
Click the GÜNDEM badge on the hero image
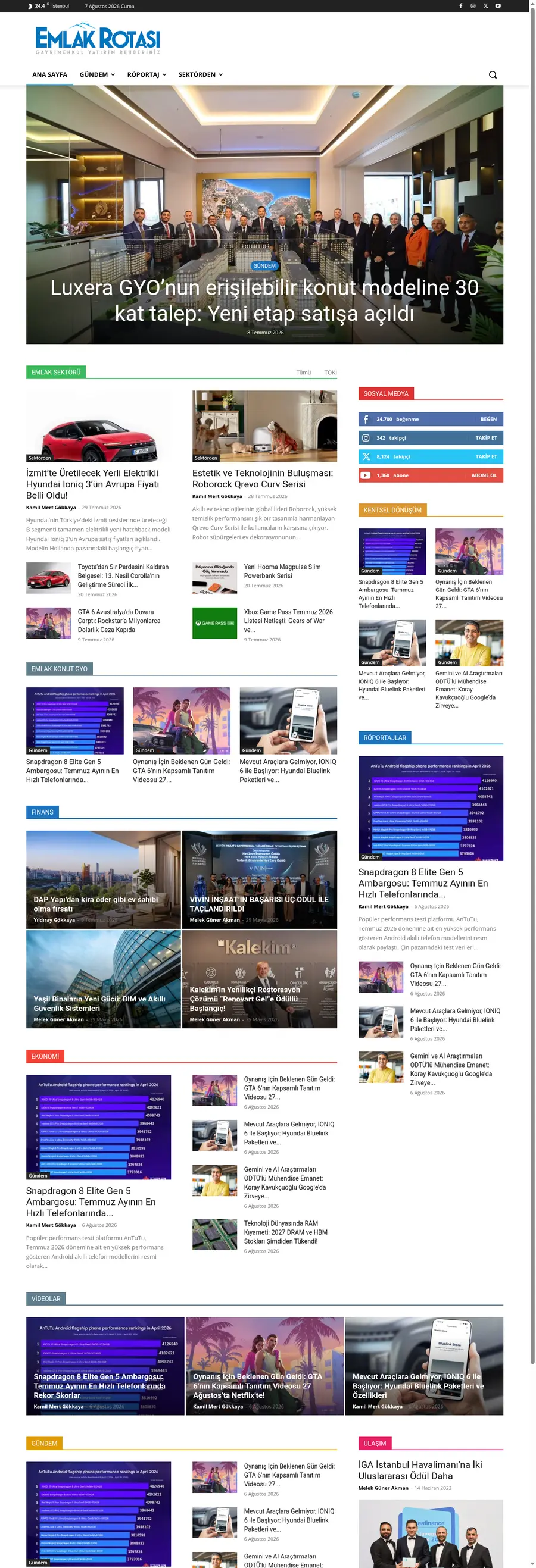tap(264, 266)
